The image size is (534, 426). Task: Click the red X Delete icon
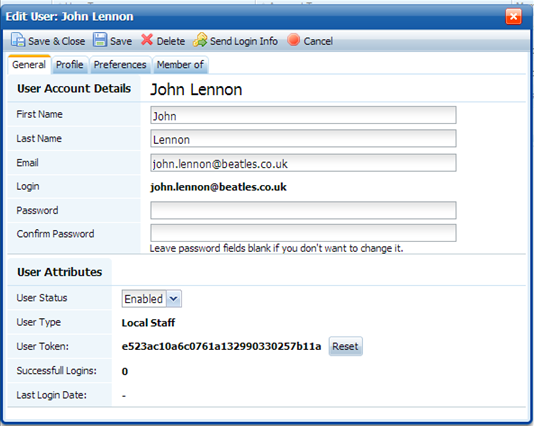click(x=147, y=40)
